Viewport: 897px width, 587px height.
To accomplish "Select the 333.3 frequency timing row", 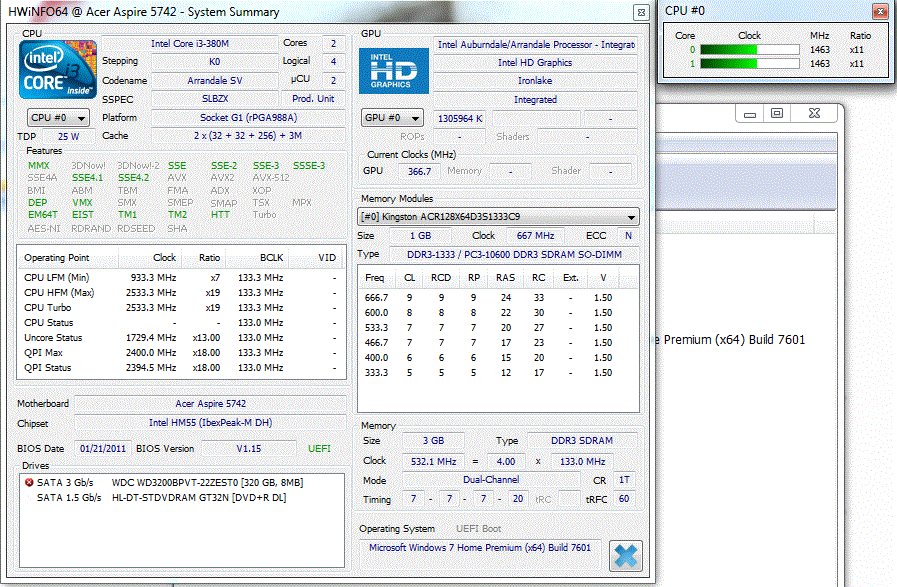I will point(498,372).
